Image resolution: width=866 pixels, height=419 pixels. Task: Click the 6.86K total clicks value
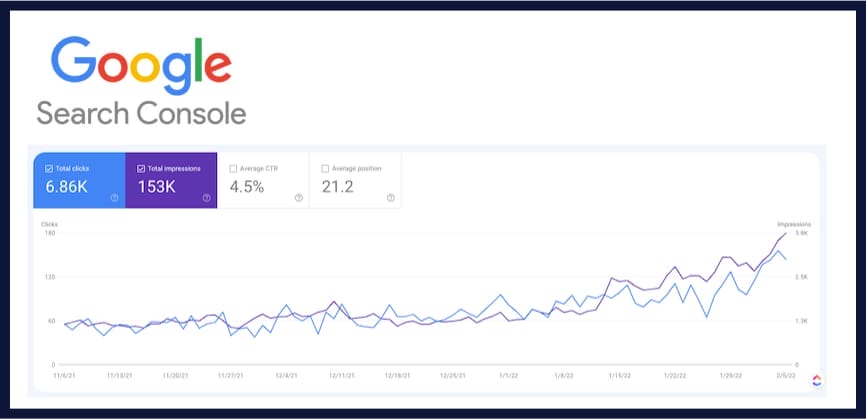click(x=68, y=186)
